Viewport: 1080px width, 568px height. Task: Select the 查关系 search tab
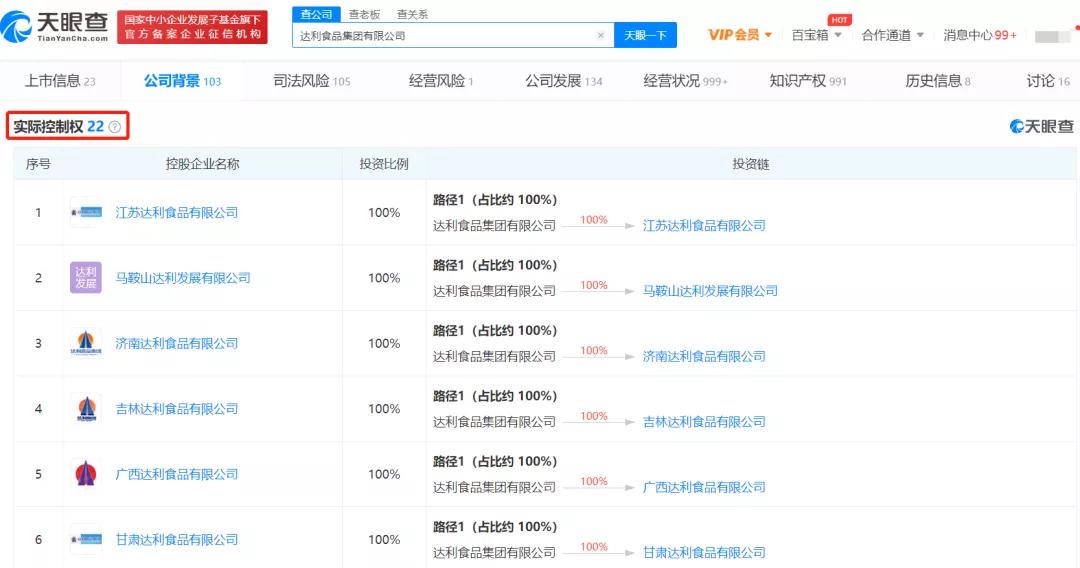pyautogui.click(x=413, y=14)
